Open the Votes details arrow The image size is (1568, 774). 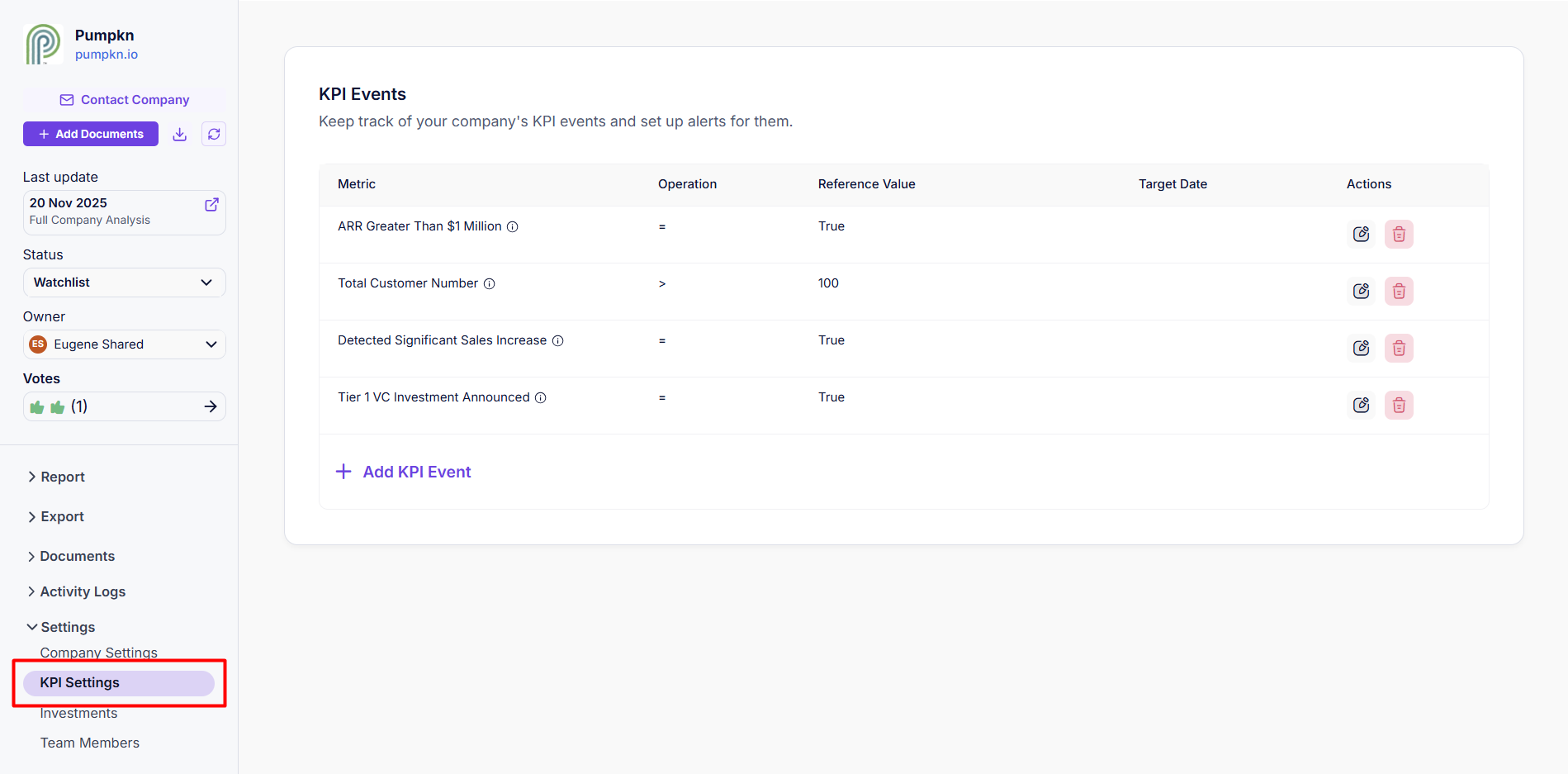tap(211, 406)
